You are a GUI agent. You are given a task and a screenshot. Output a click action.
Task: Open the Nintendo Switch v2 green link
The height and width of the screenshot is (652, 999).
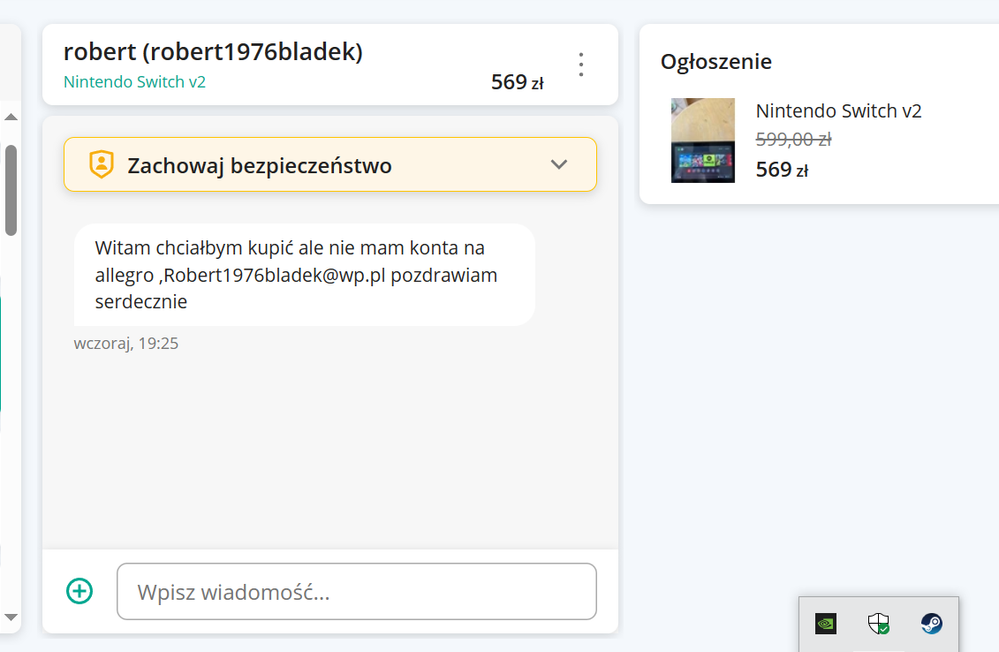(x=134, y=82)
